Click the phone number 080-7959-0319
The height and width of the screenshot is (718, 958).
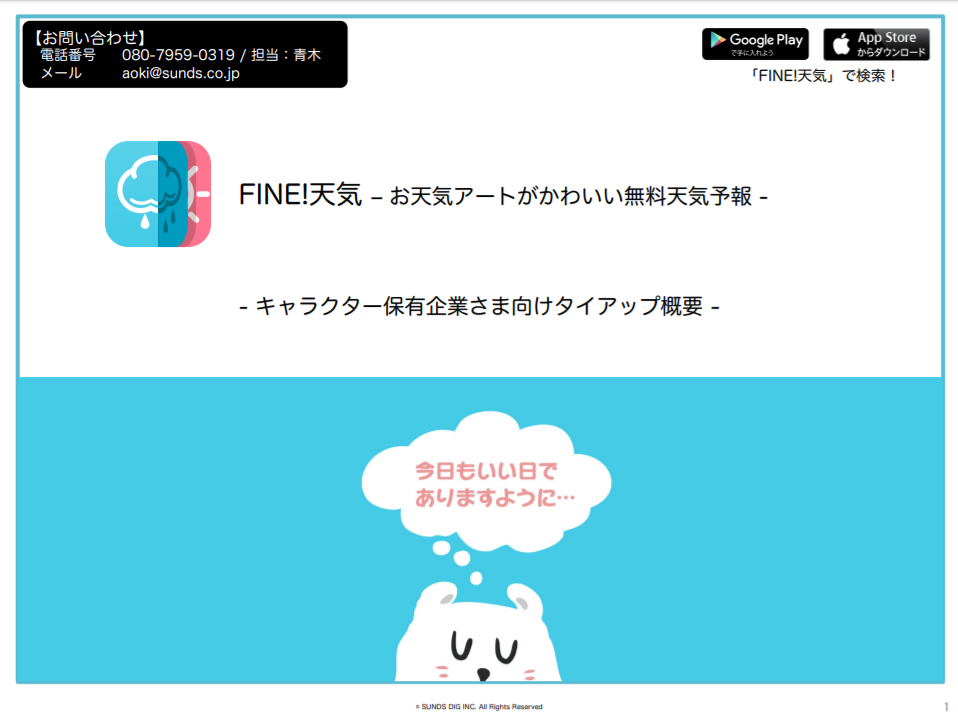pos(178,55)
